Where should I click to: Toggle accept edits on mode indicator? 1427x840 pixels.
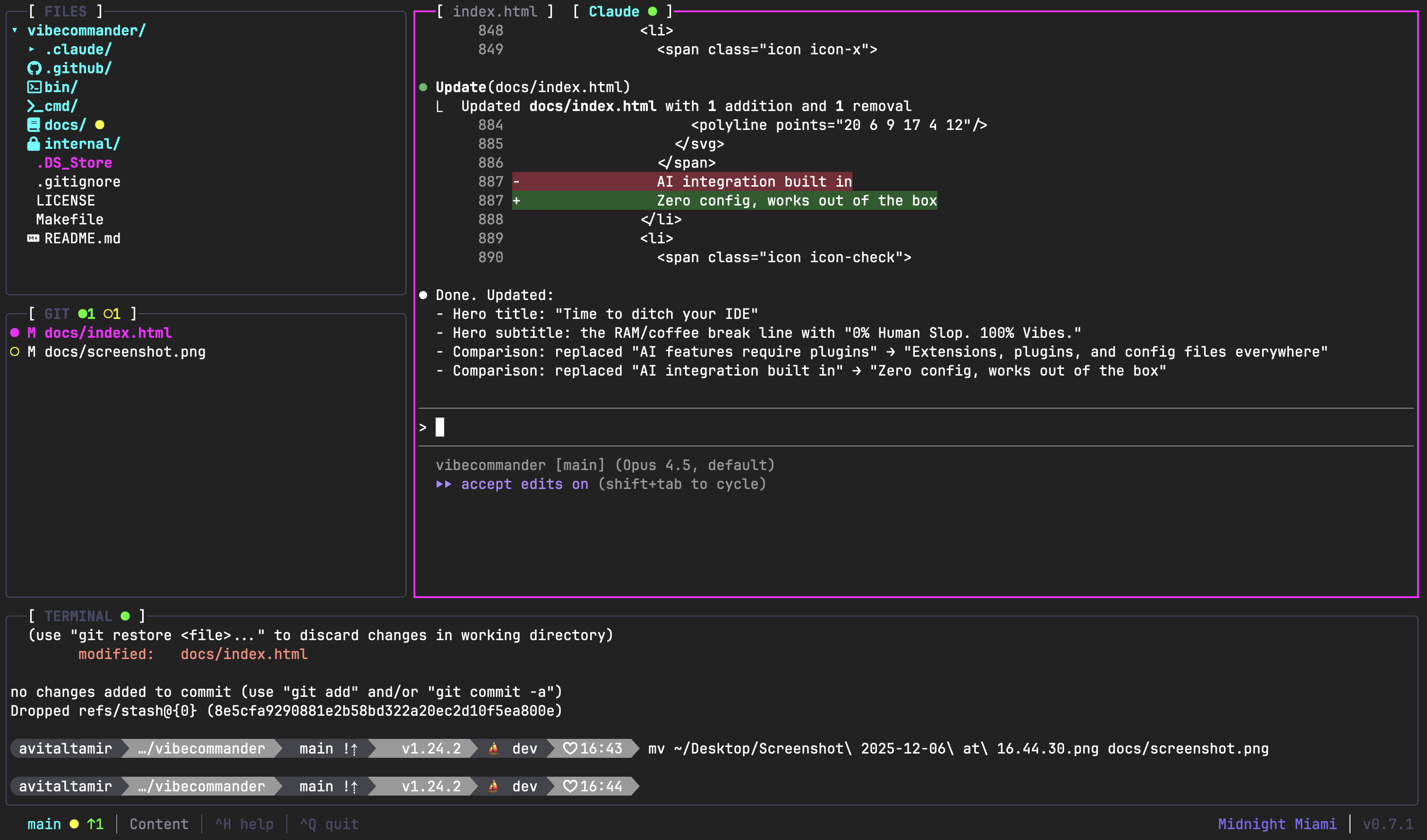point(524,485)
